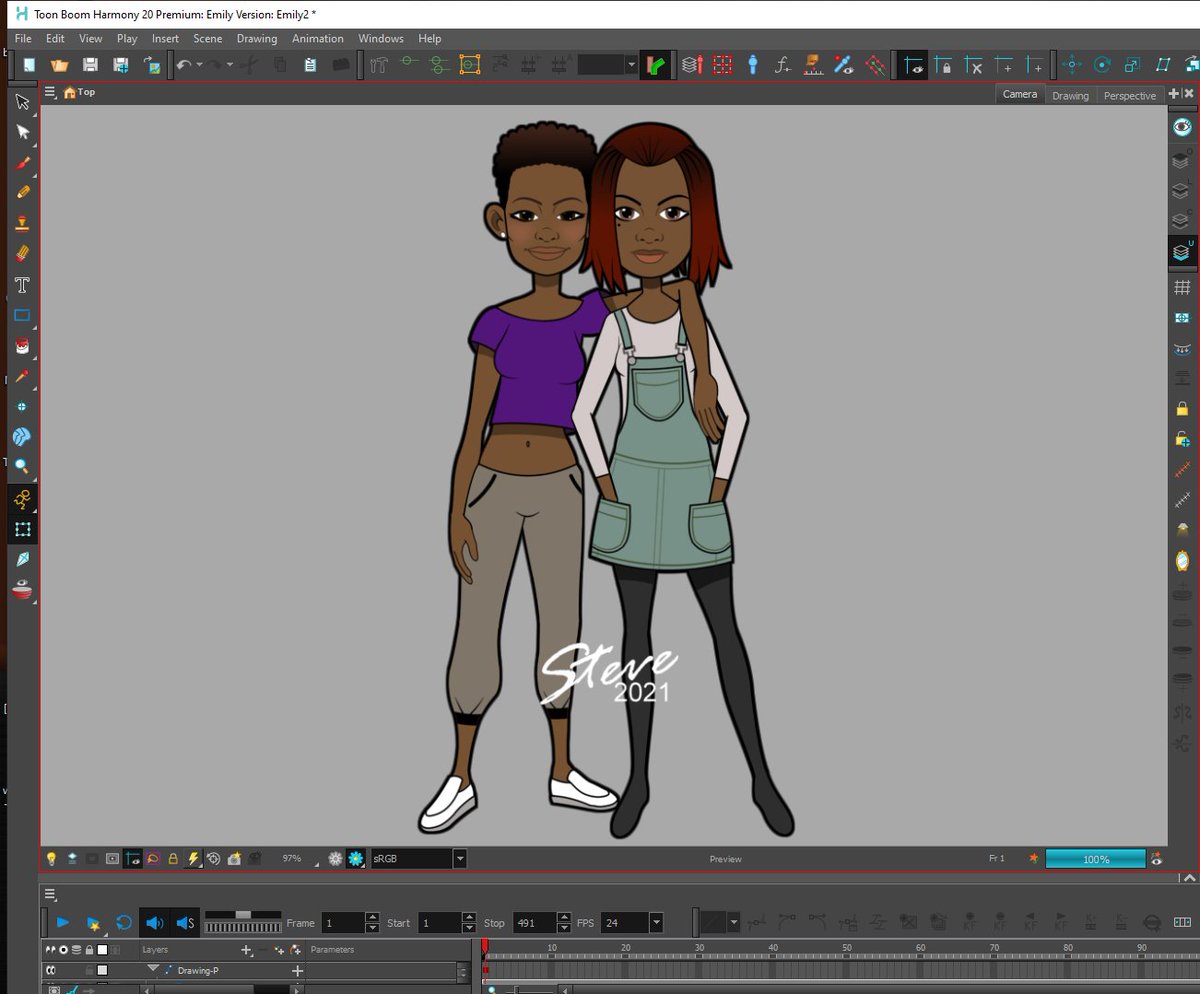Click the cyan 100% zoom indicator bar

[1095, 858]
